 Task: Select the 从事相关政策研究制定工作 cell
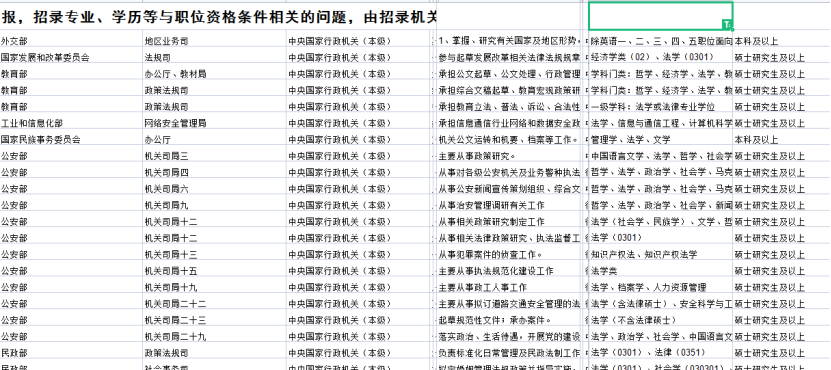(510, 222)
